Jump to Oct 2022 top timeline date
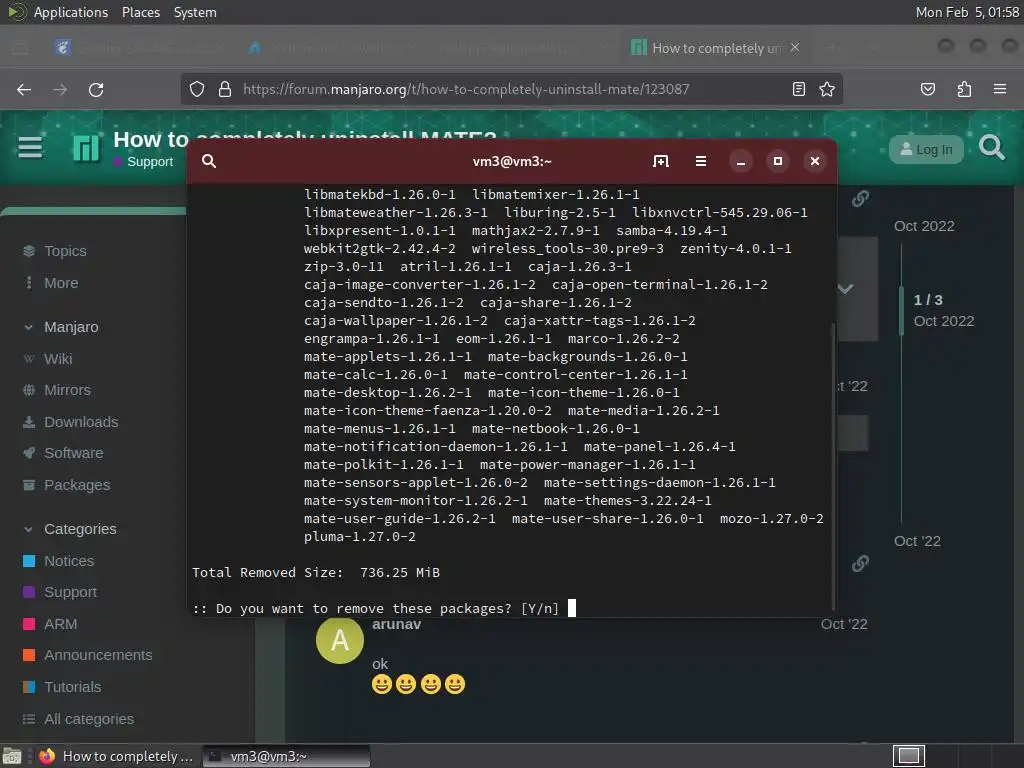 [924, 226]
